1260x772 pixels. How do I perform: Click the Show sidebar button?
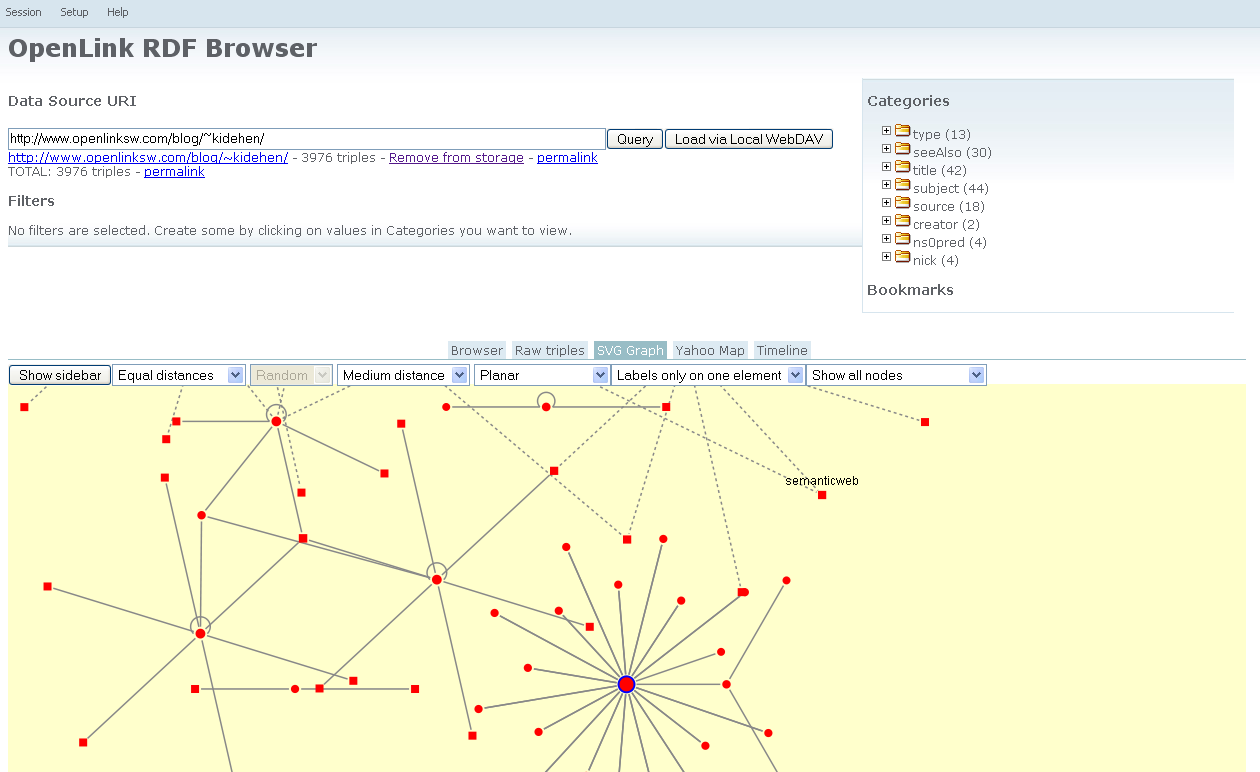pyautogui.click(x=60, y=375)
